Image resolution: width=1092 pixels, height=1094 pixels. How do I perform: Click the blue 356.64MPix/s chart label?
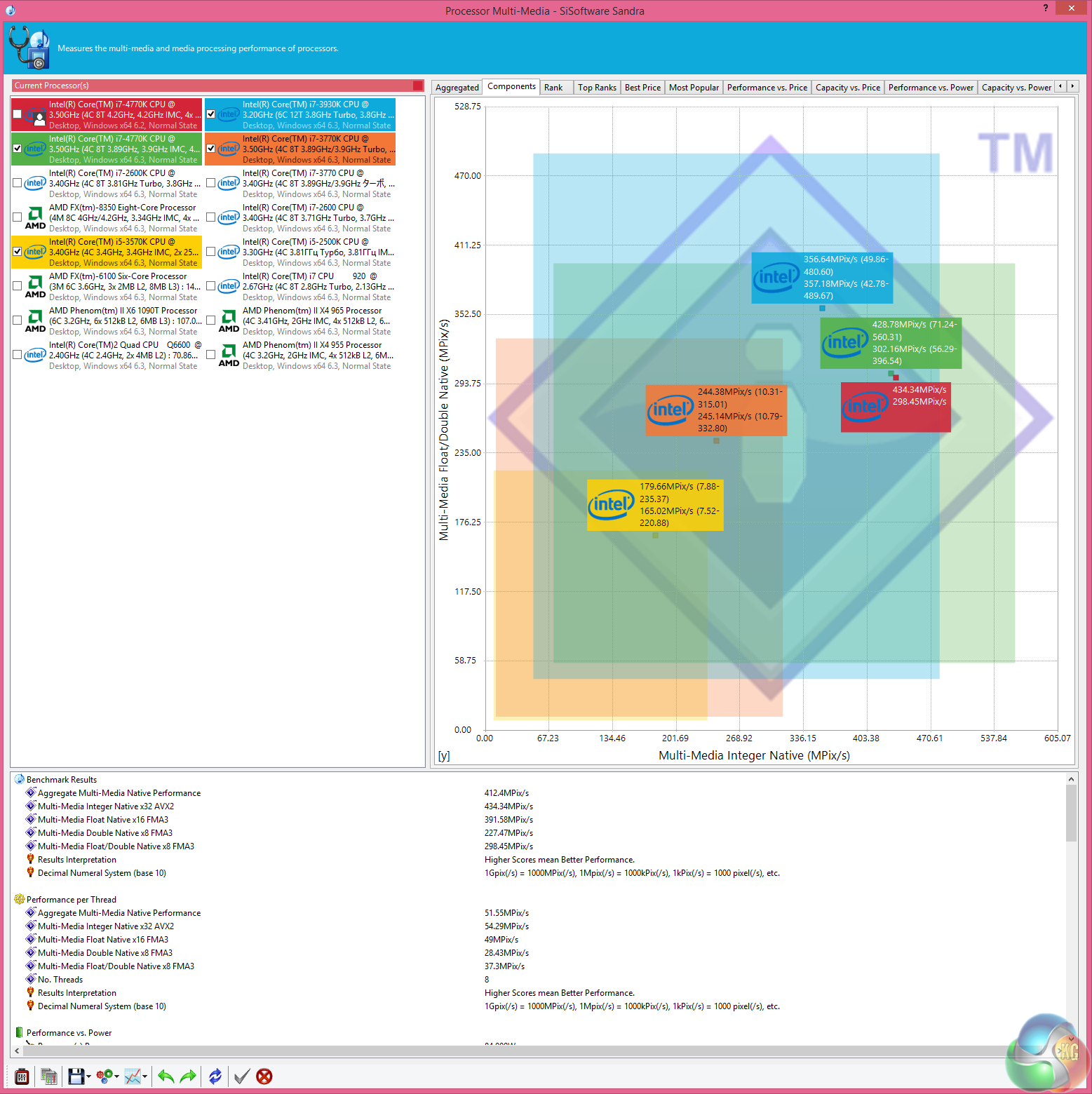(822, 278)
